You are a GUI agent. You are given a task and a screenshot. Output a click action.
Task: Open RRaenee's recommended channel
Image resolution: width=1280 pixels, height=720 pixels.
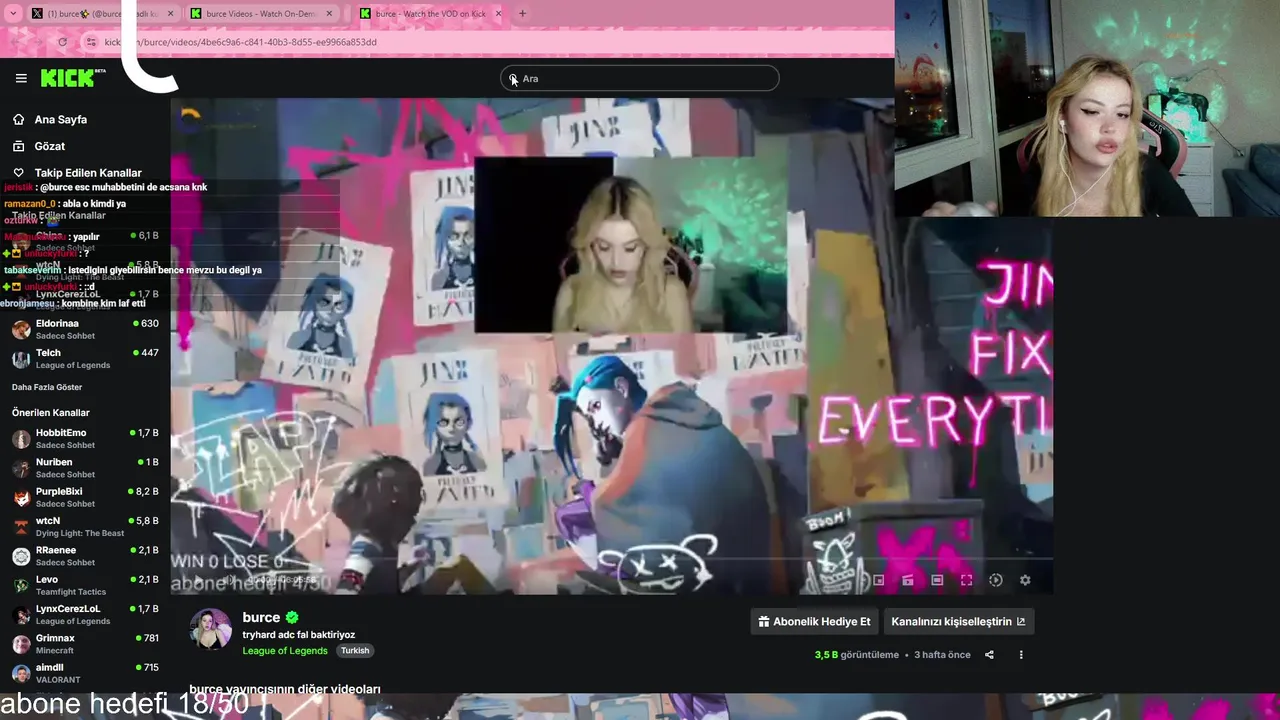point(85,555)
